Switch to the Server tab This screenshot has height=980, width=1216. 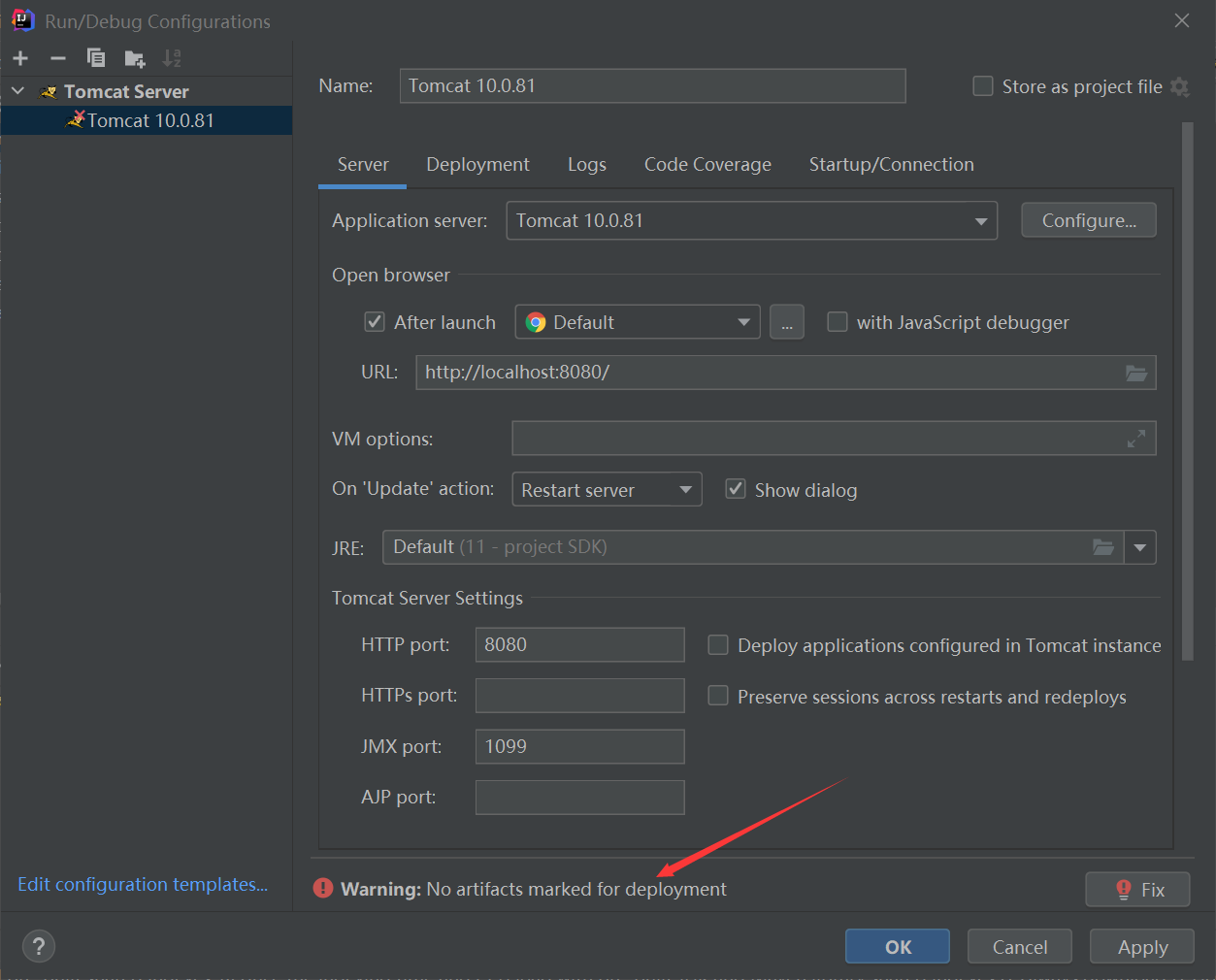(x=363, y=164)
